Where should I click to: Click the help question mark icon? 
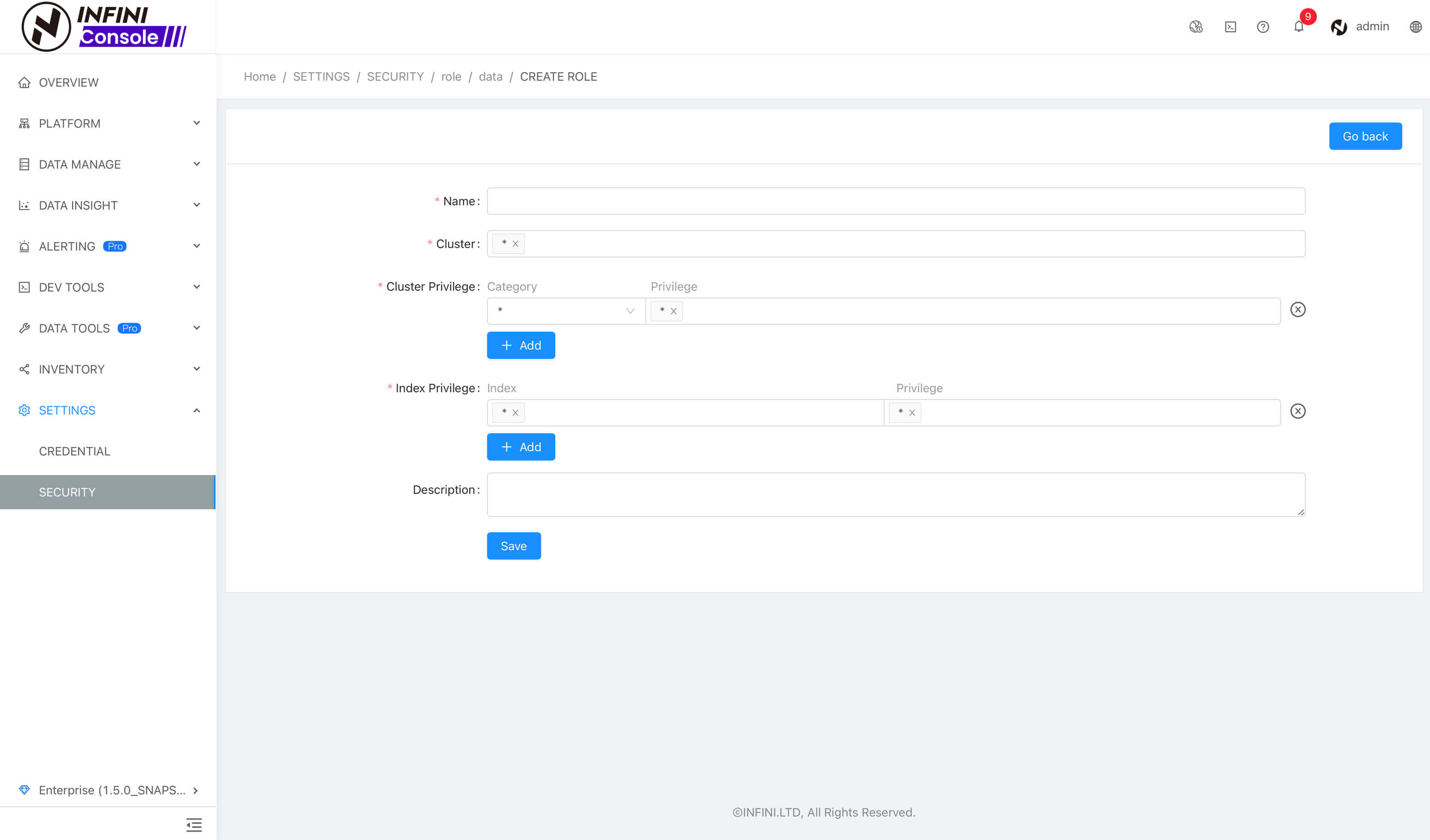pos(1263,26)
